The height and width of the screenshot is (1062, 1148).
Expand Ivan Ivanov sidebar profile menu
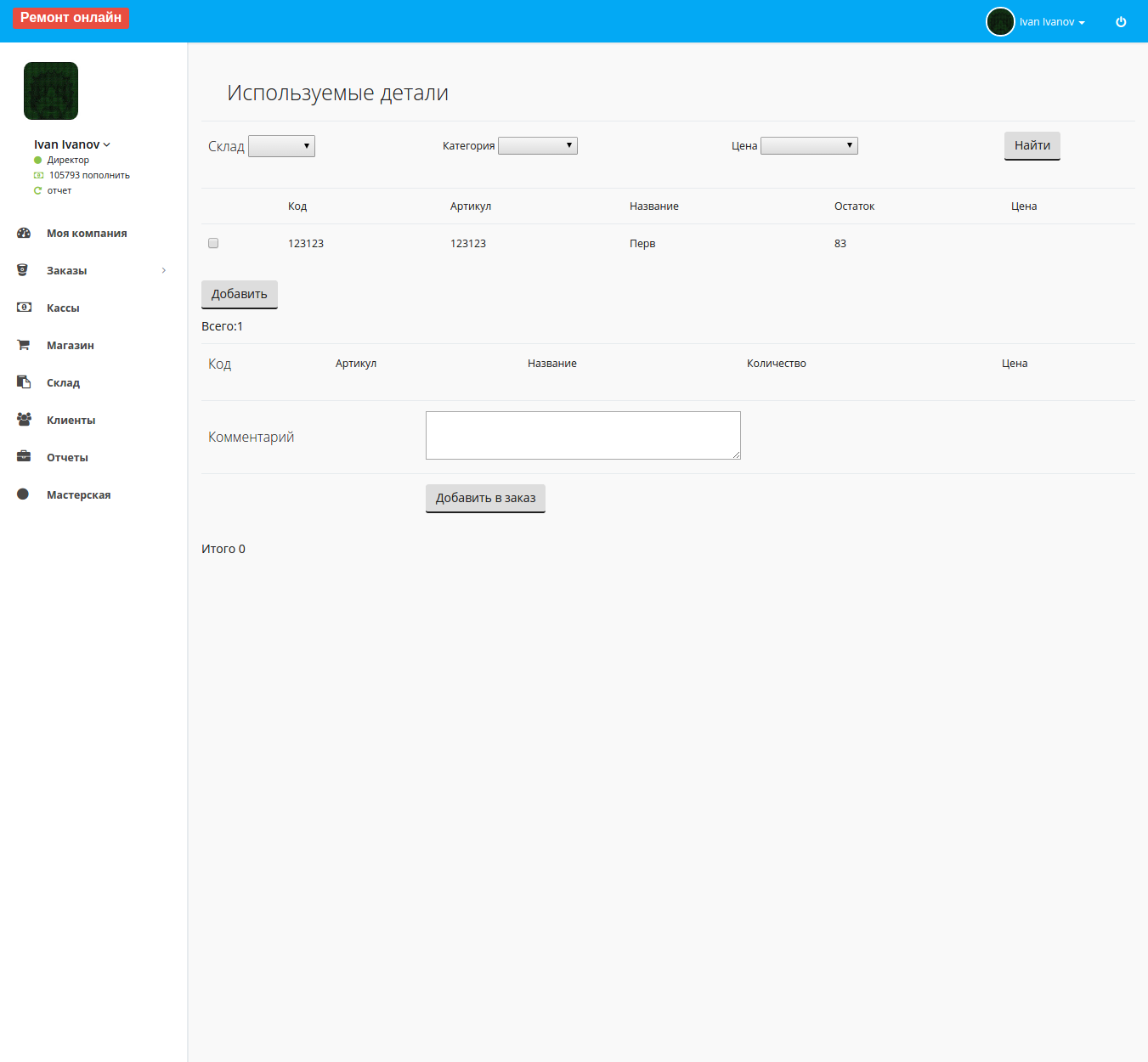(72, 144)
